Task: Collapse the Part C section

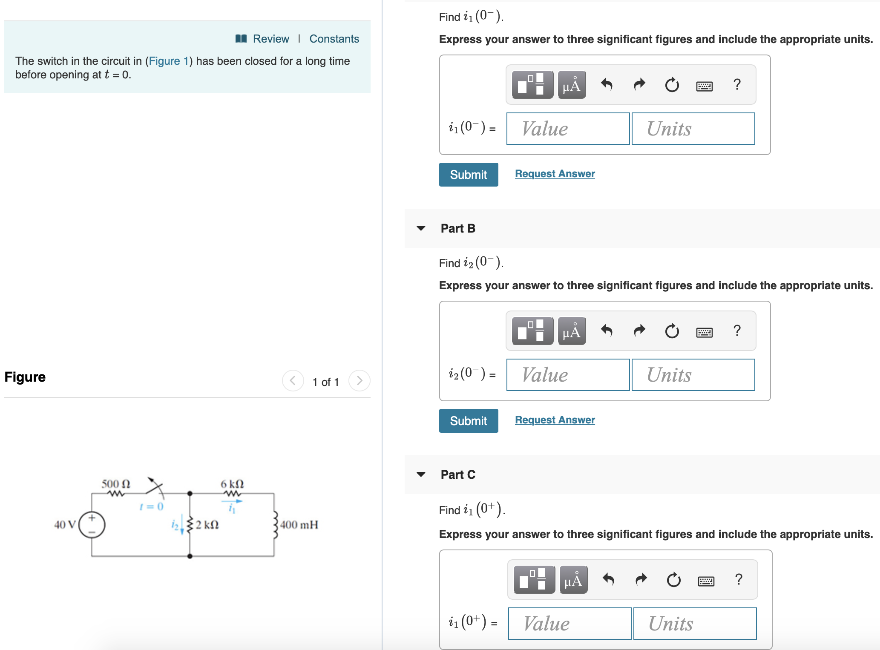Action: [x=421, y=474]
